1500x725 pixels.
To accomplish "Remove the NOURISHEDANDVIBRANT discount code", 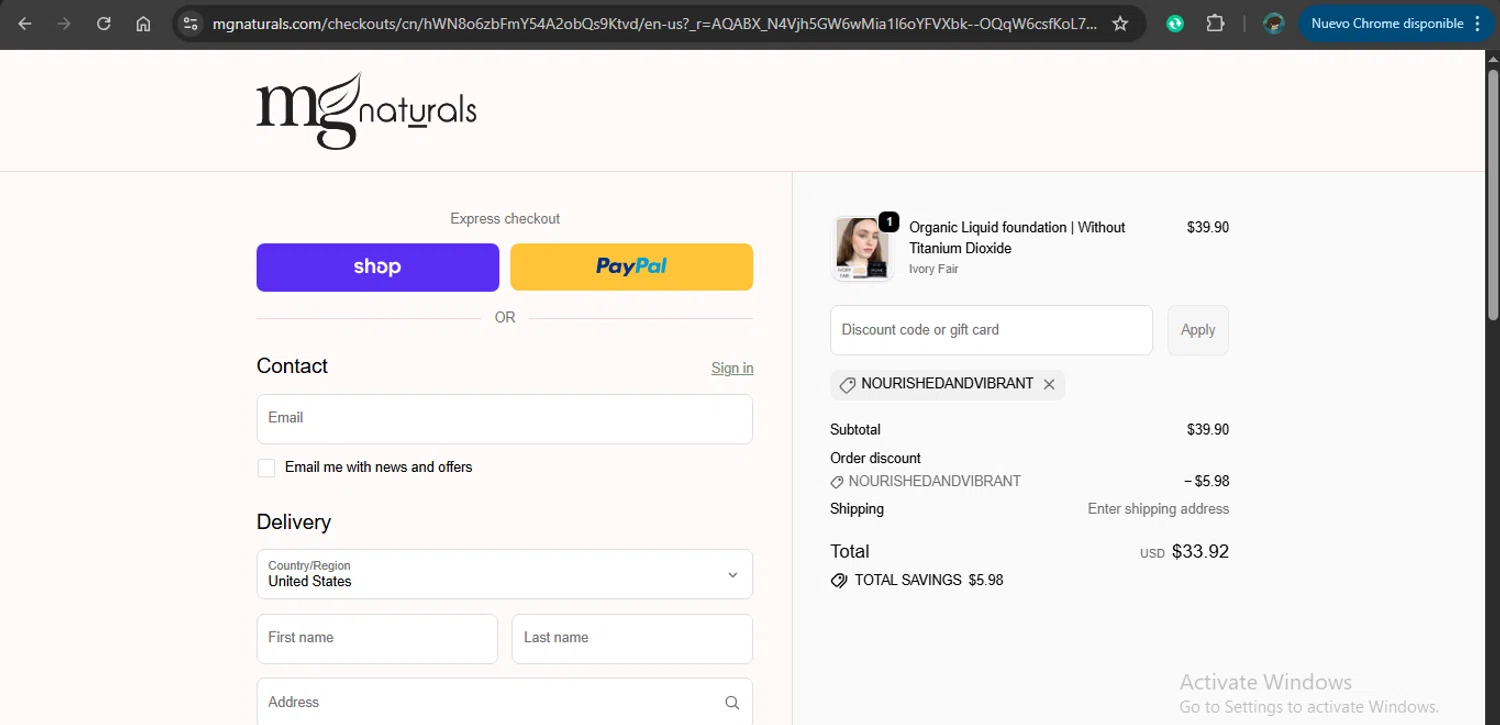I will click(1049, 384).
